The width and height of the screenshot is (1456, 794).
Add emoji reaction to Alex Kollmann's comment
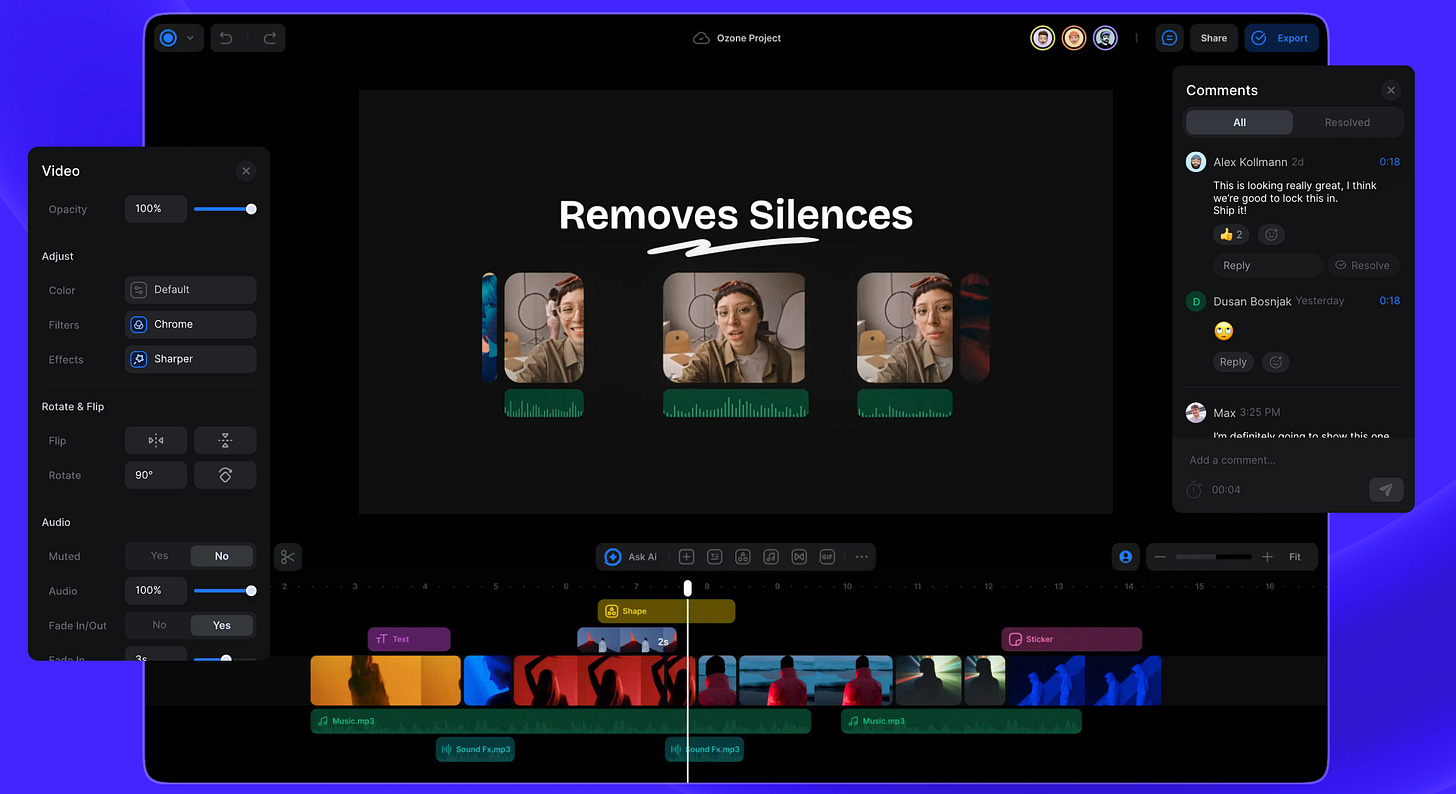[x=1272, y=235]
